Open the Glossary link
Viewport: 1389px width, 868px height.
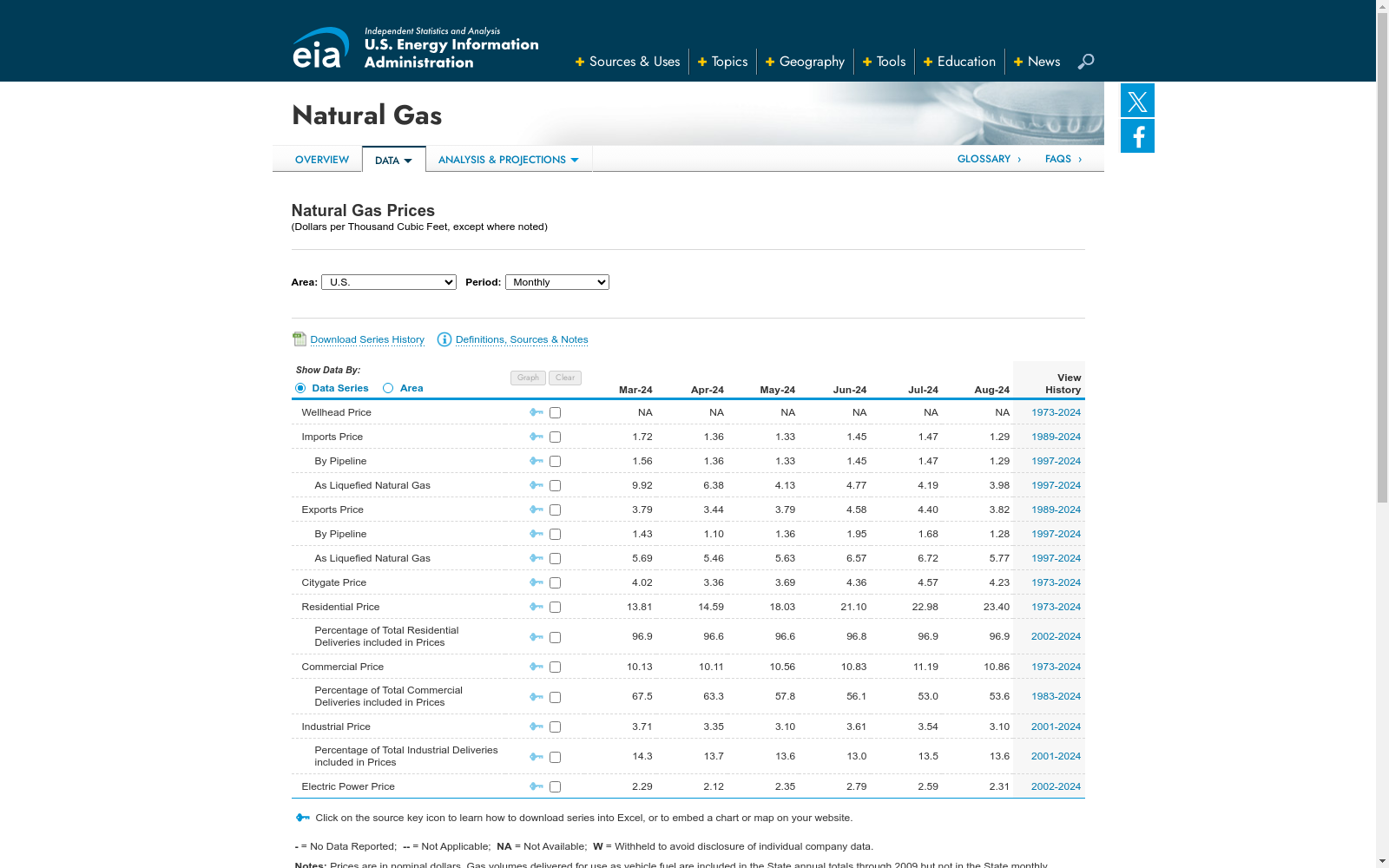point(989,159)
